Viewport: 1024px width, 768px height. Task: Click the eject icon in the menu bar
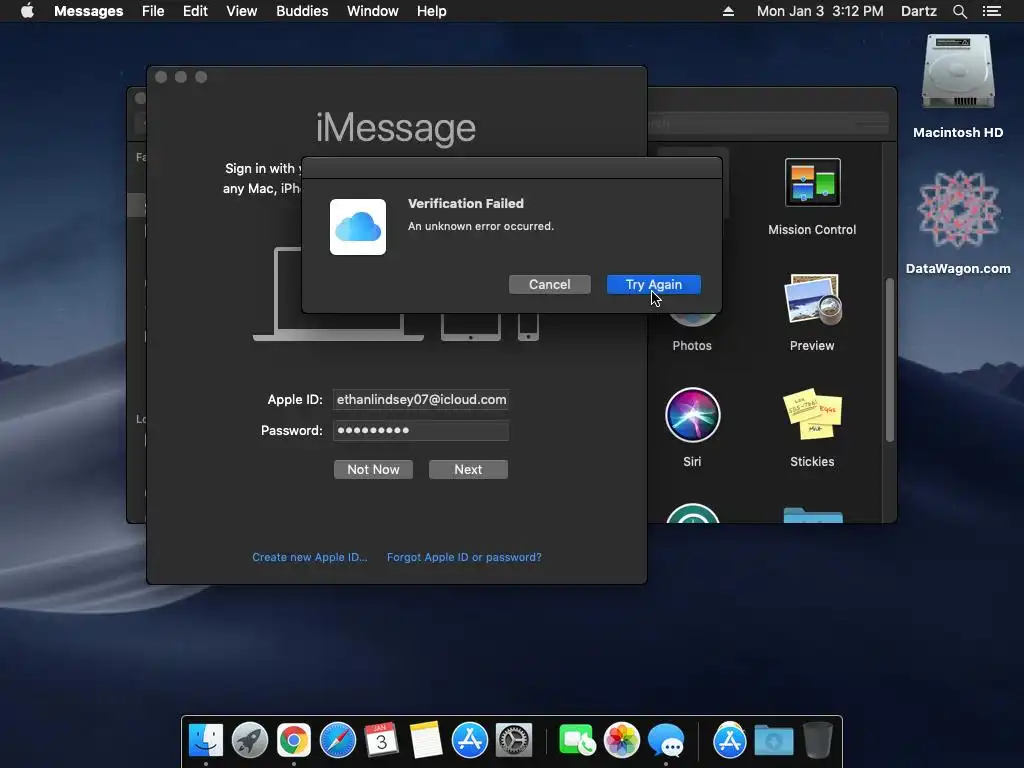click(x=728, y=11)
